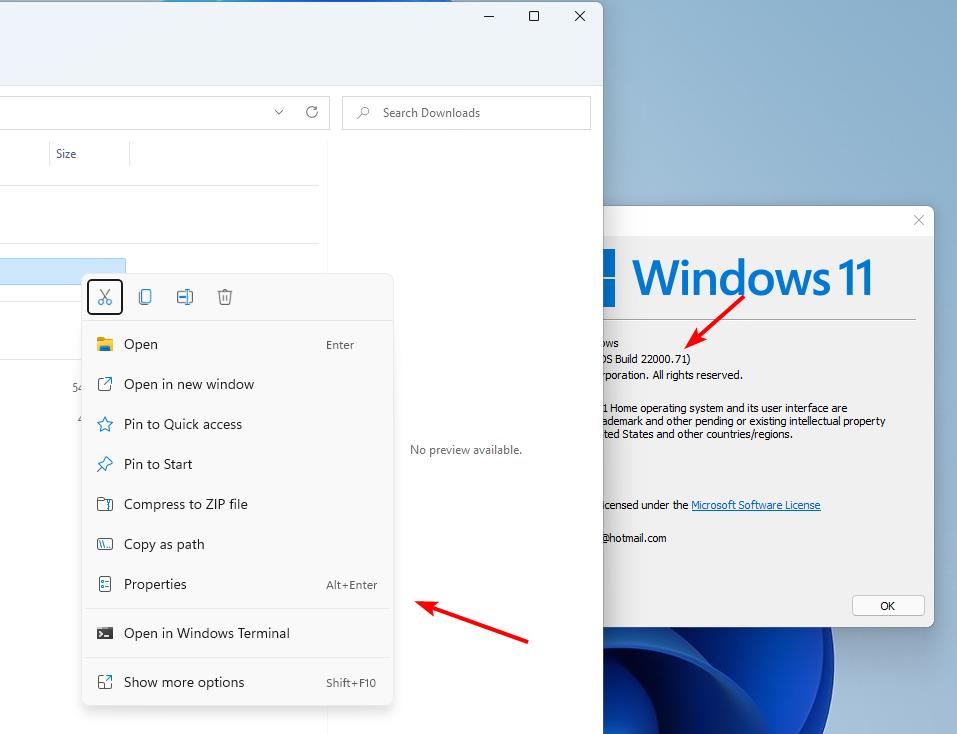Screen dimensions: 957x734
Task: Click the Copy icon in context menu
Action: (x=145, y=297)
